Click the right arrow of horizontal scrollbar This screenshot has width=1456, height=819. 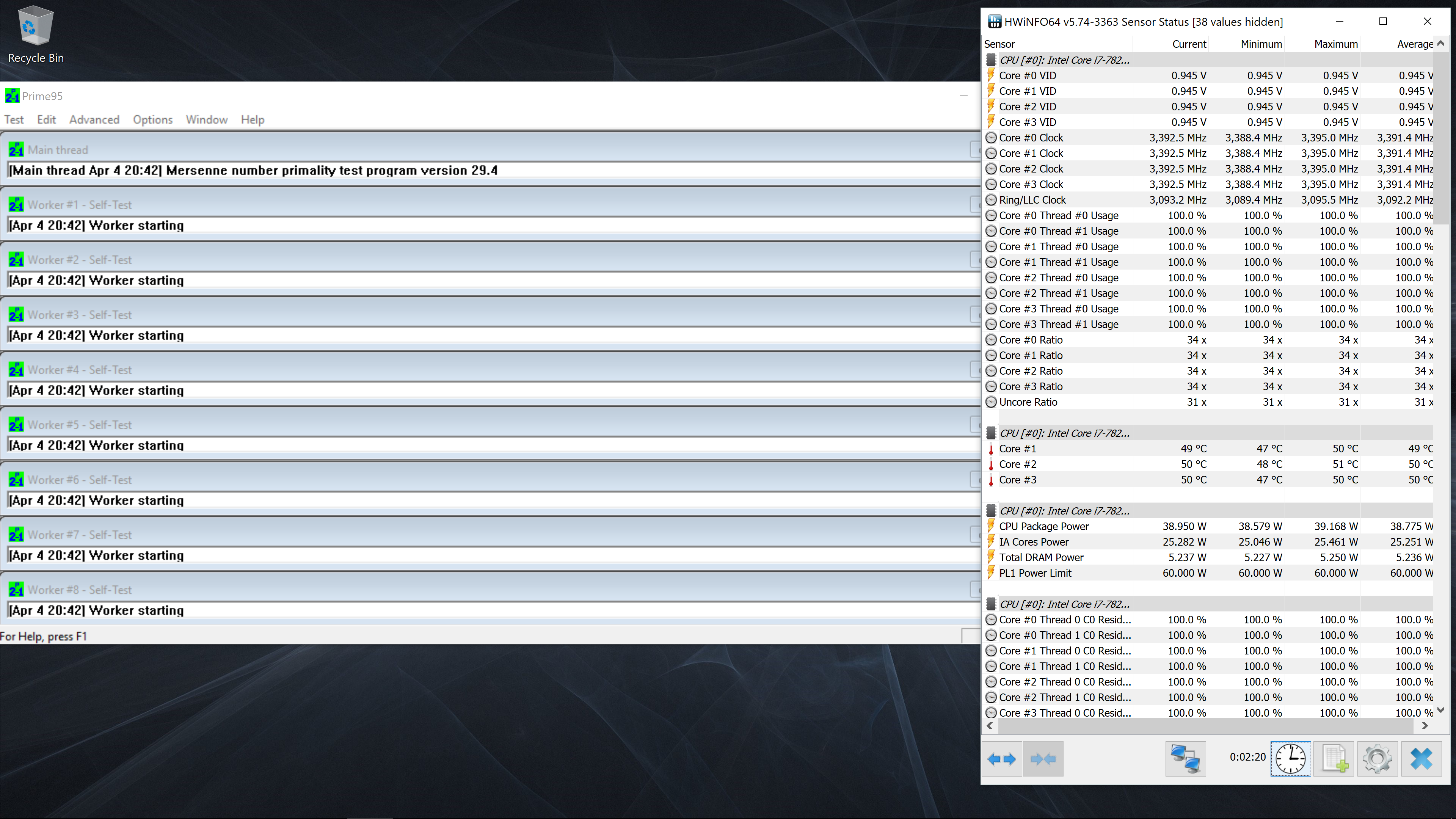click(1425, 726)
